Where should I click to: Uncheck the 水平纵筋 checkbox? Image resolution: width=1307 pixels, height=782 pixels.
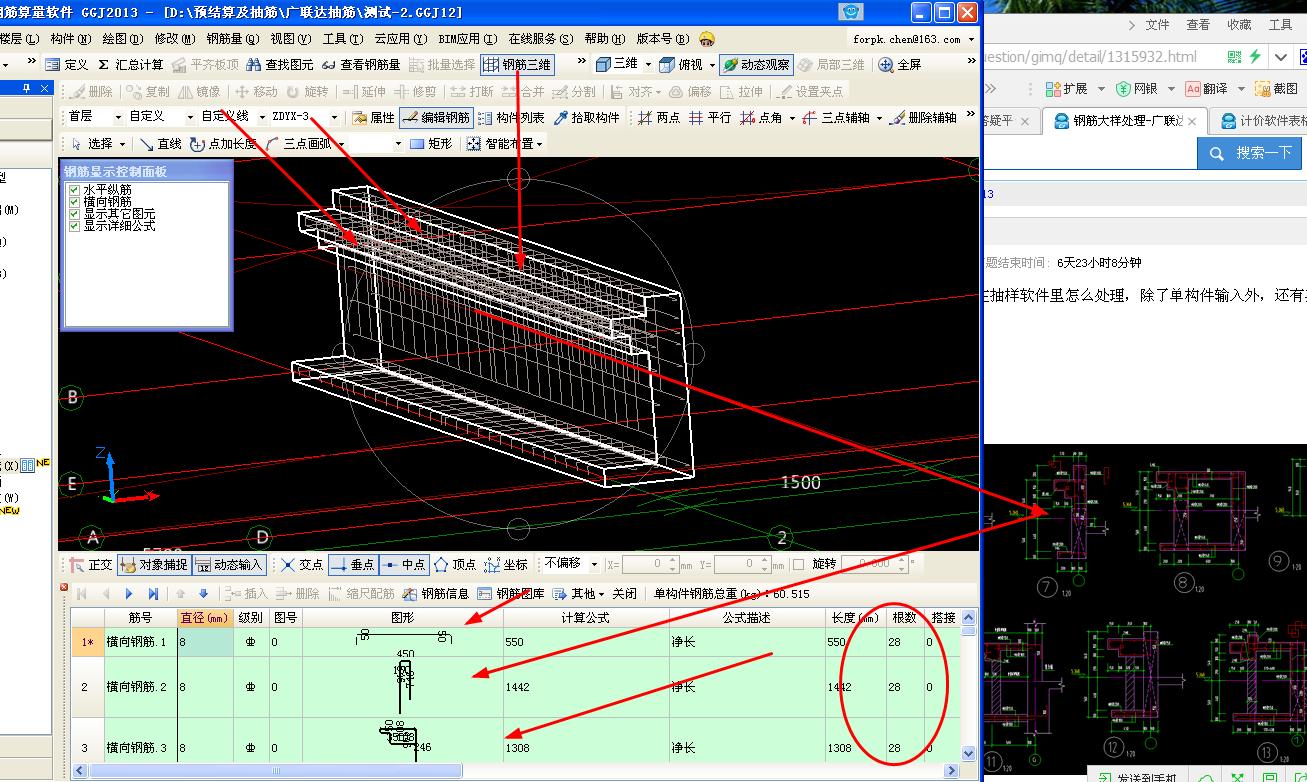[x=73, y=190]
